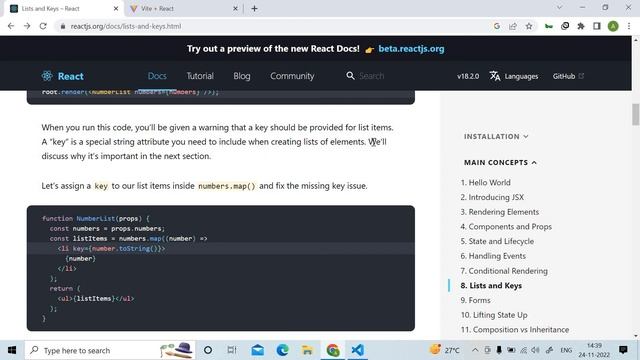Viewport: 640px width, 360px height.
Task: Go to 11. Composition vs Inheritance
Action: [515, 329]
